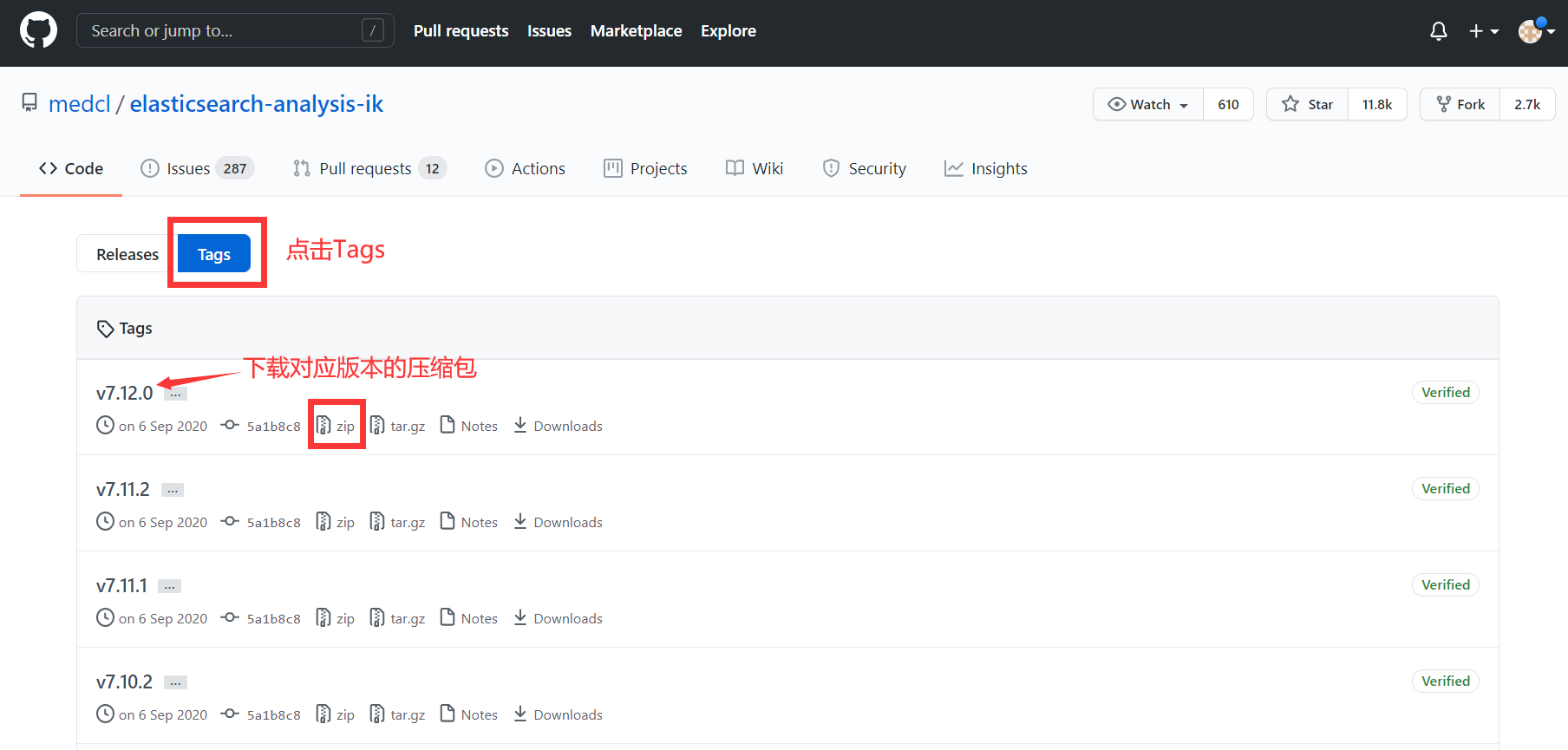The image size is (1568, 750).
Task: Open Downloads for v7.11.2
Action: 558,522
